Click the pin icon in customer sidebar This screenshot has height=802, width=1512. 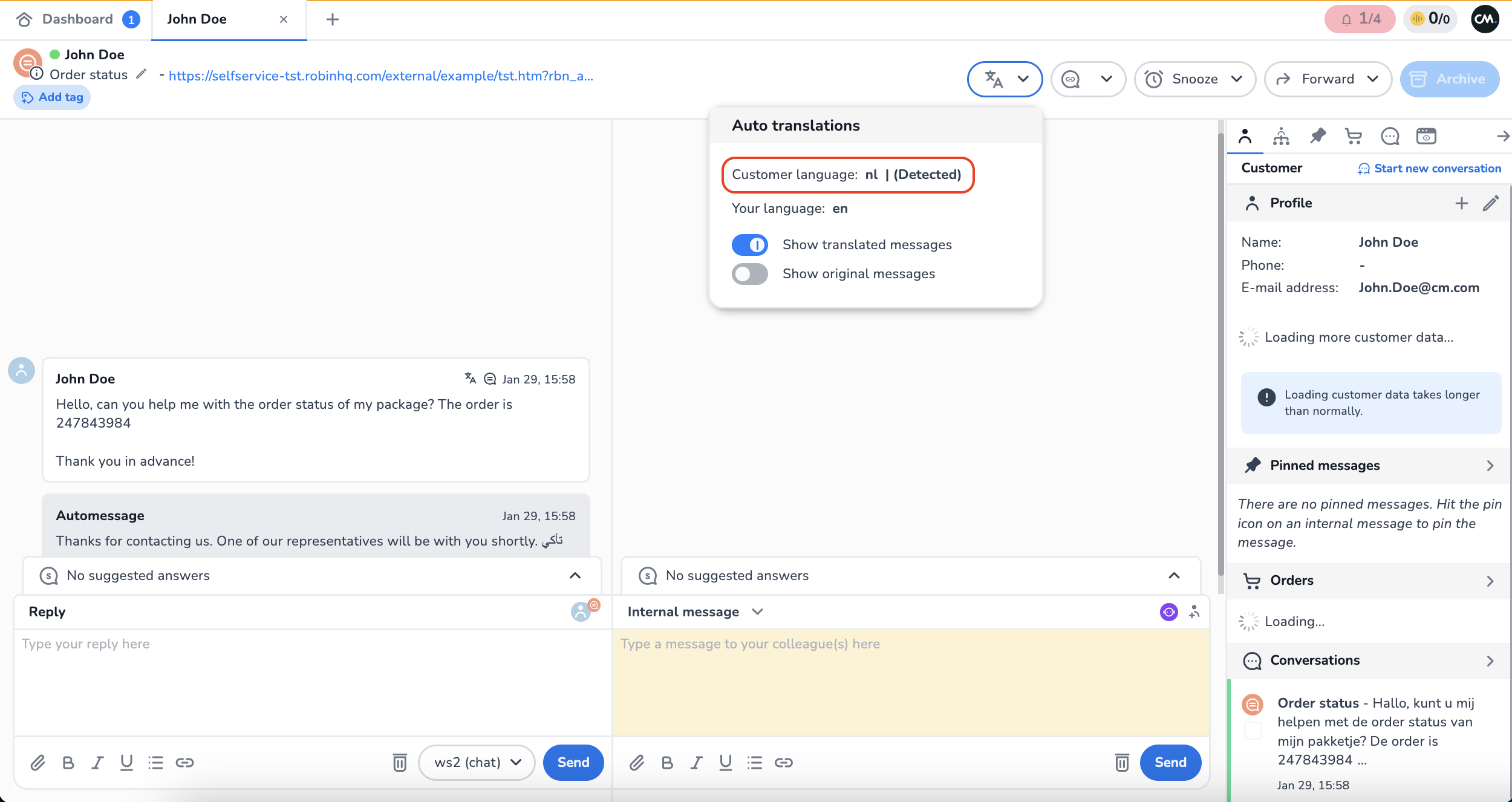pos(1317,136)
